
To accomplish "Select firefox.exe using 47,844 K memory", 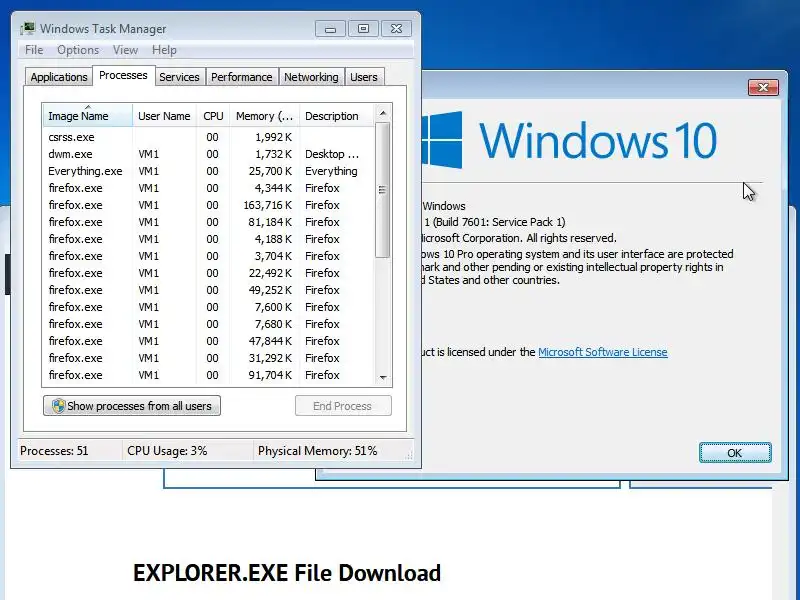I will 209,341.
